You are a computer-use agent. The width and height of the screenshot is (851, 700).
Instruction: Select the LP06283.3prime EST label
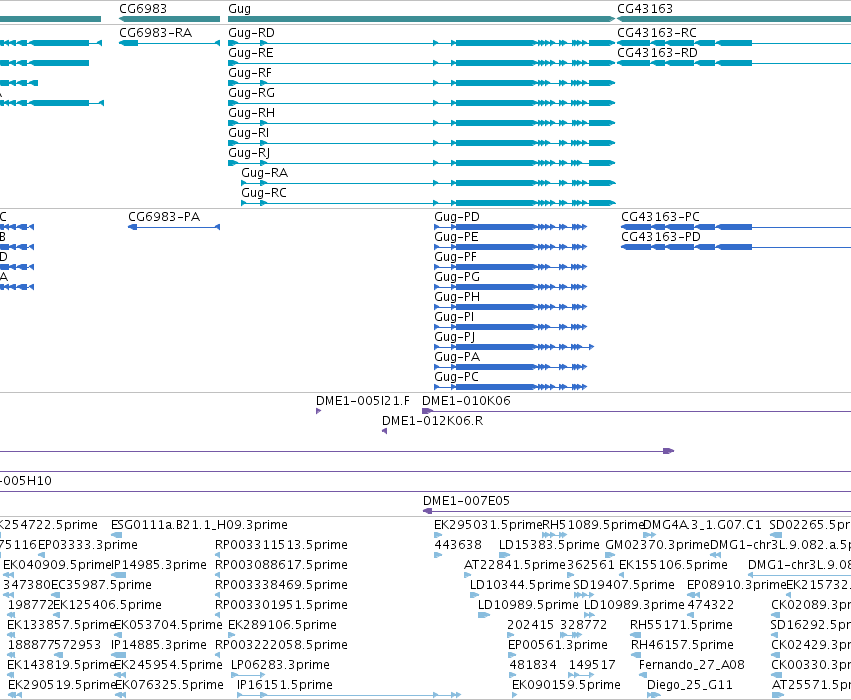point(280,665)
